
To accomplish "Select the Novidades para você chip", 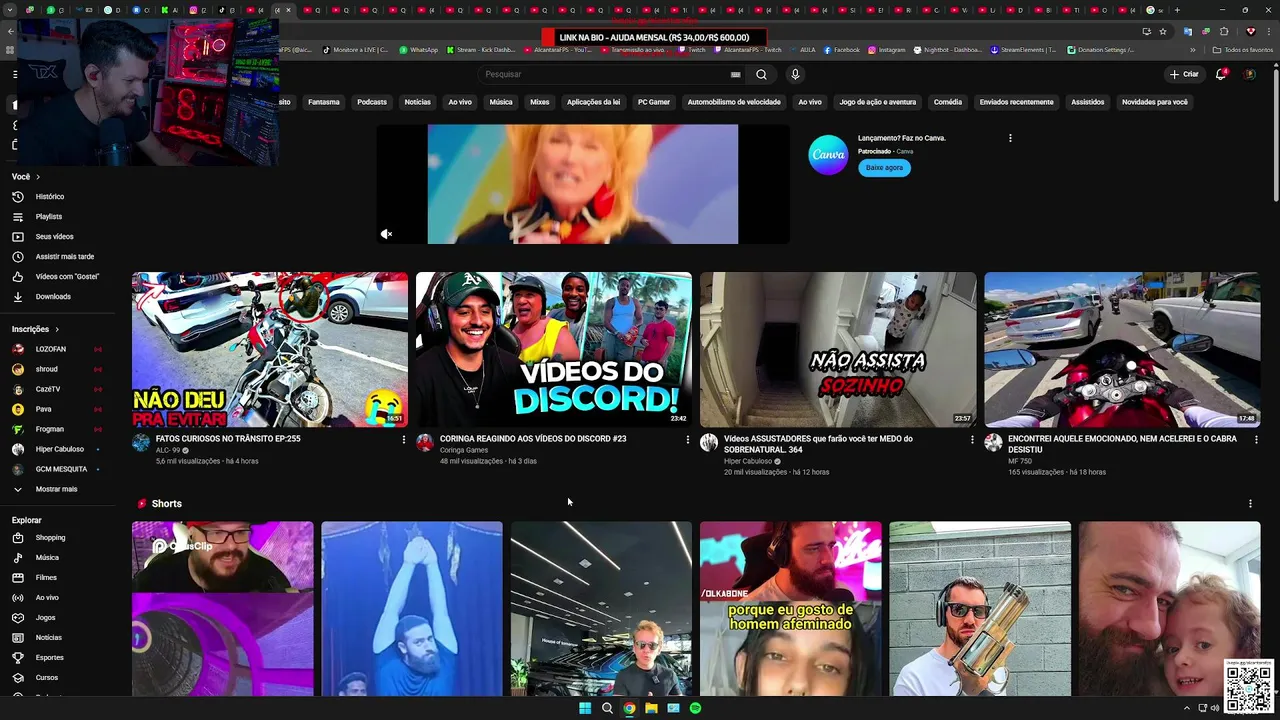I will [1155, 102].
